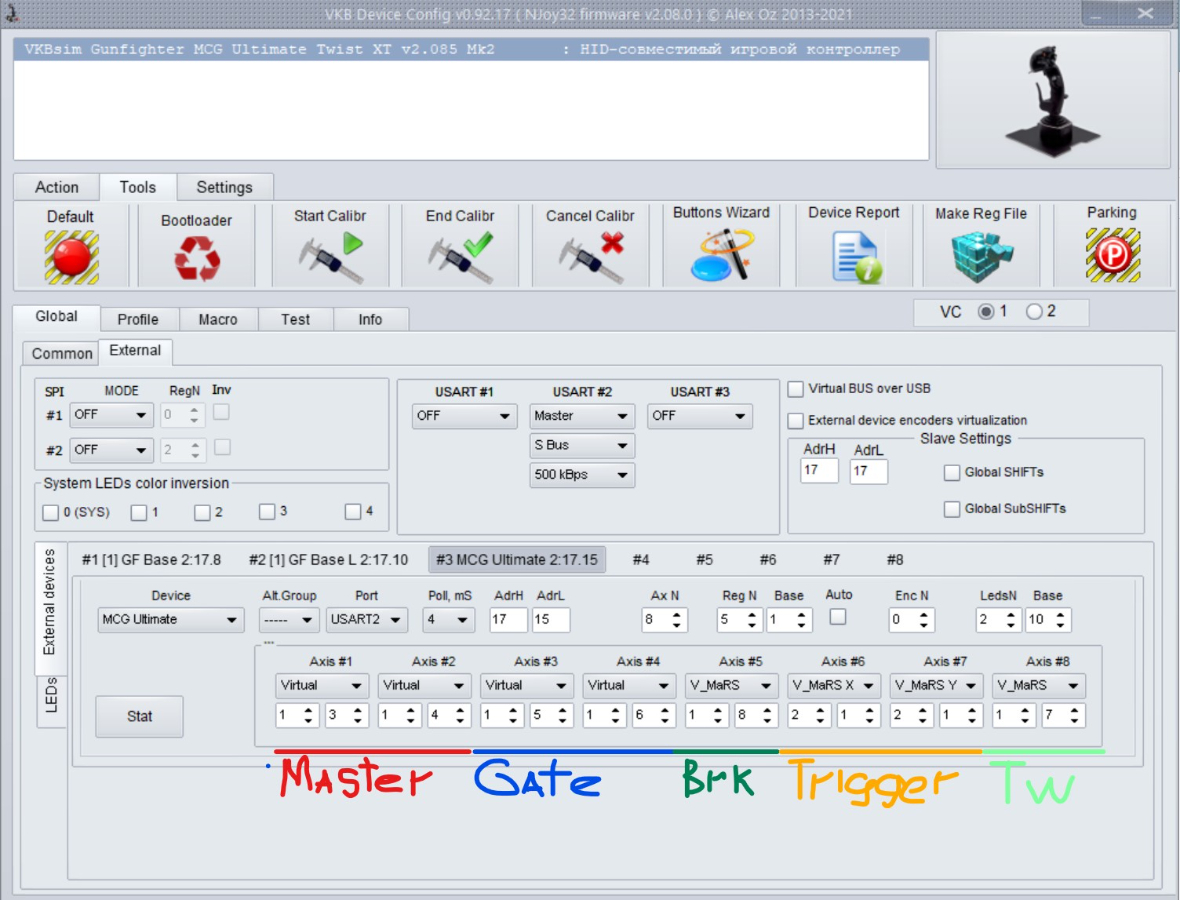The width and height of the screenshot is (1180, 900).
Task: Open the Profile tab
Action: [138, 320]
